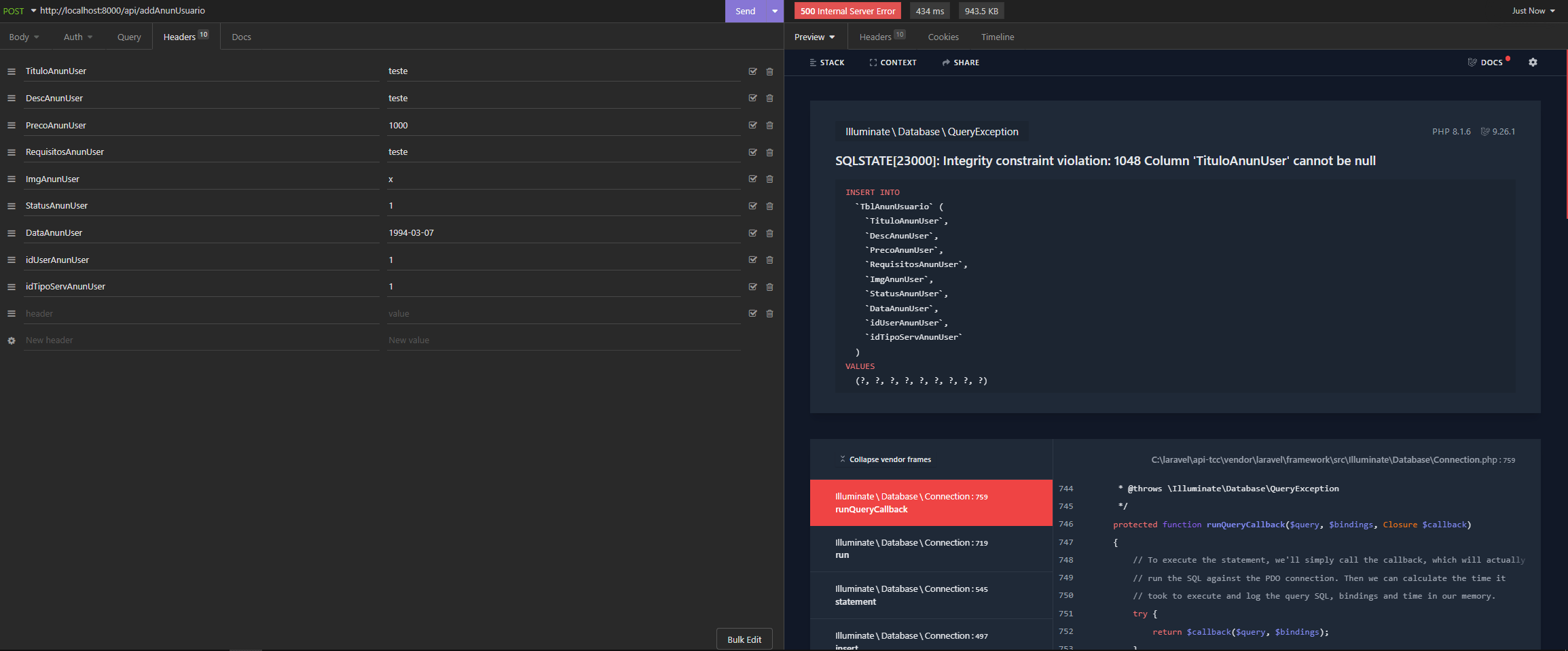1568x651 pixels.
Task: Toggle the TituloAnunUser header checkbox
Action: [x=752, y=71]
